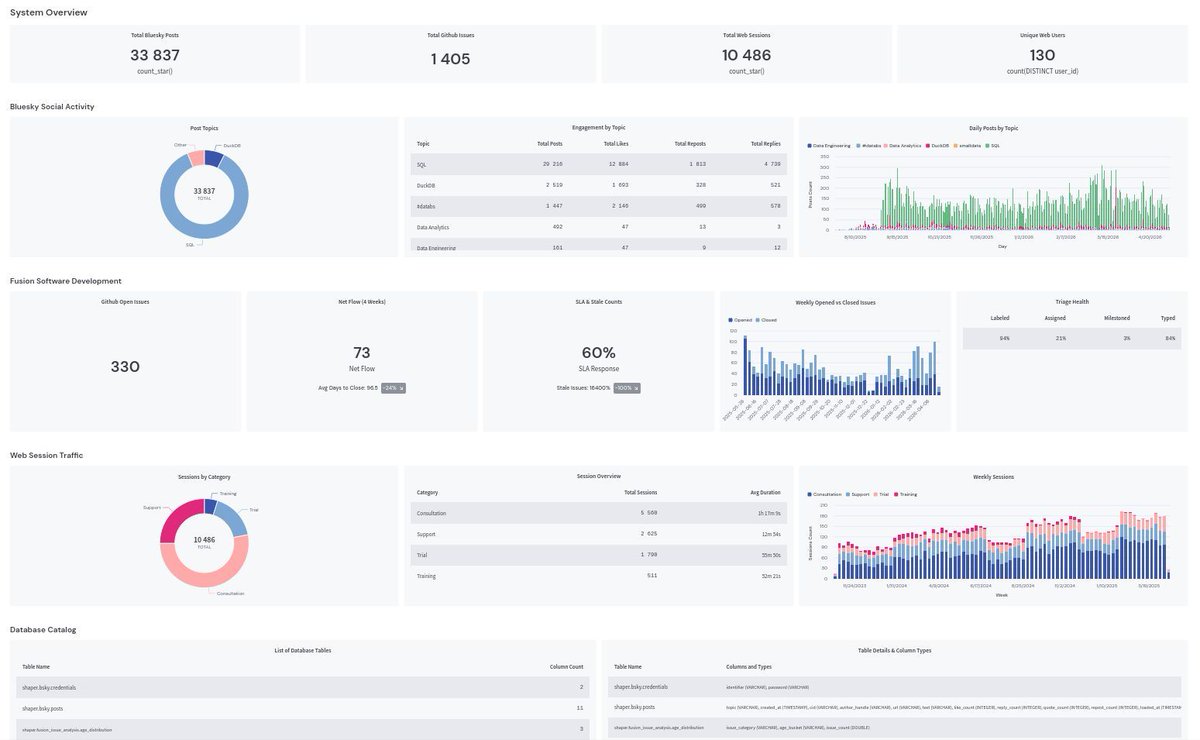Click shaper.bsky.posts in List of Database Tables
1200x740 pixels.
coord(43,709)
